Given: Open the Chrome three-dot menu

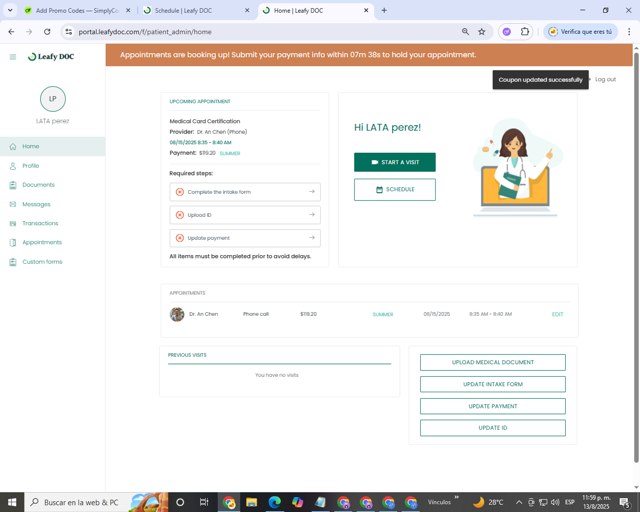Looking at the screenshot, I should pos(629,31).
